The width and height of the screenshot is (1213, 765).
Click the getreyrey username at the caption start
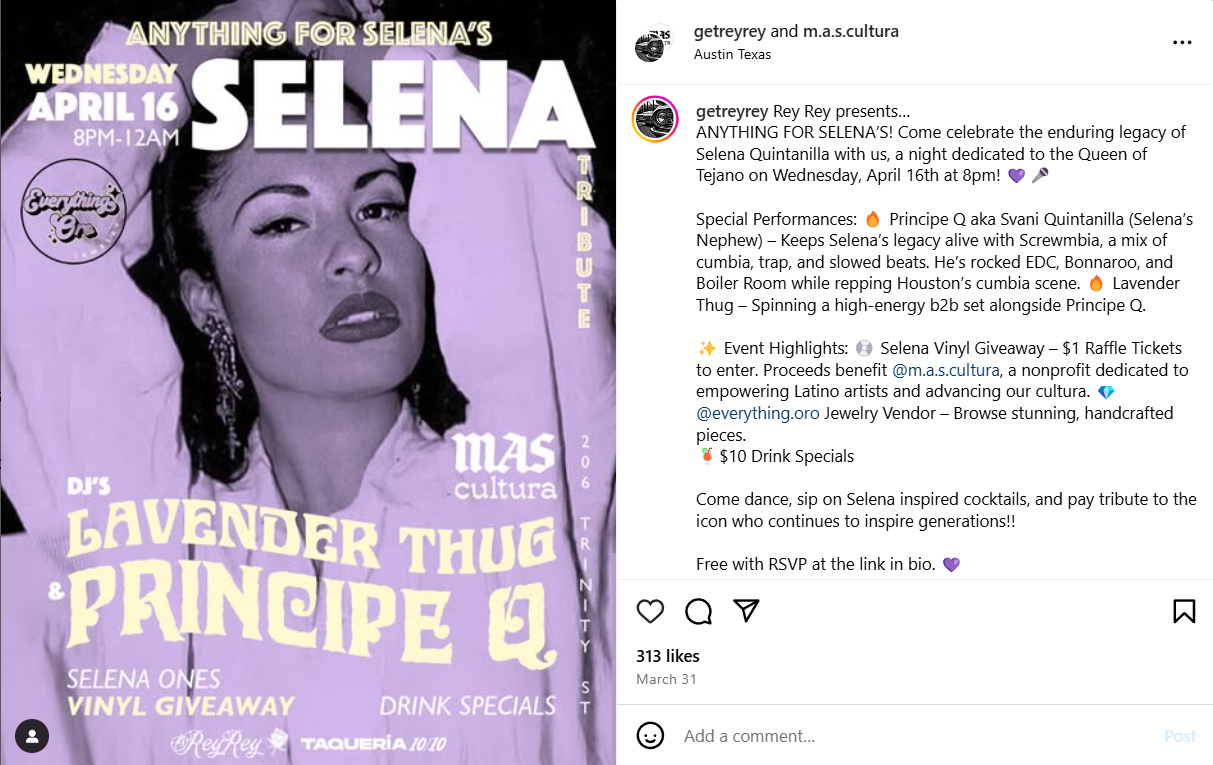[732, 110]
